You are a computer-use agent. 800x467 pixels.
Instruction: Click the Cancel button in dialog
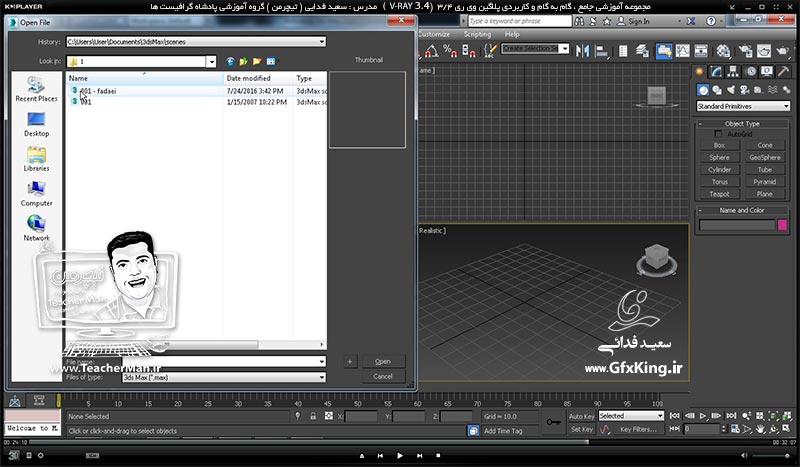point(383,377)
